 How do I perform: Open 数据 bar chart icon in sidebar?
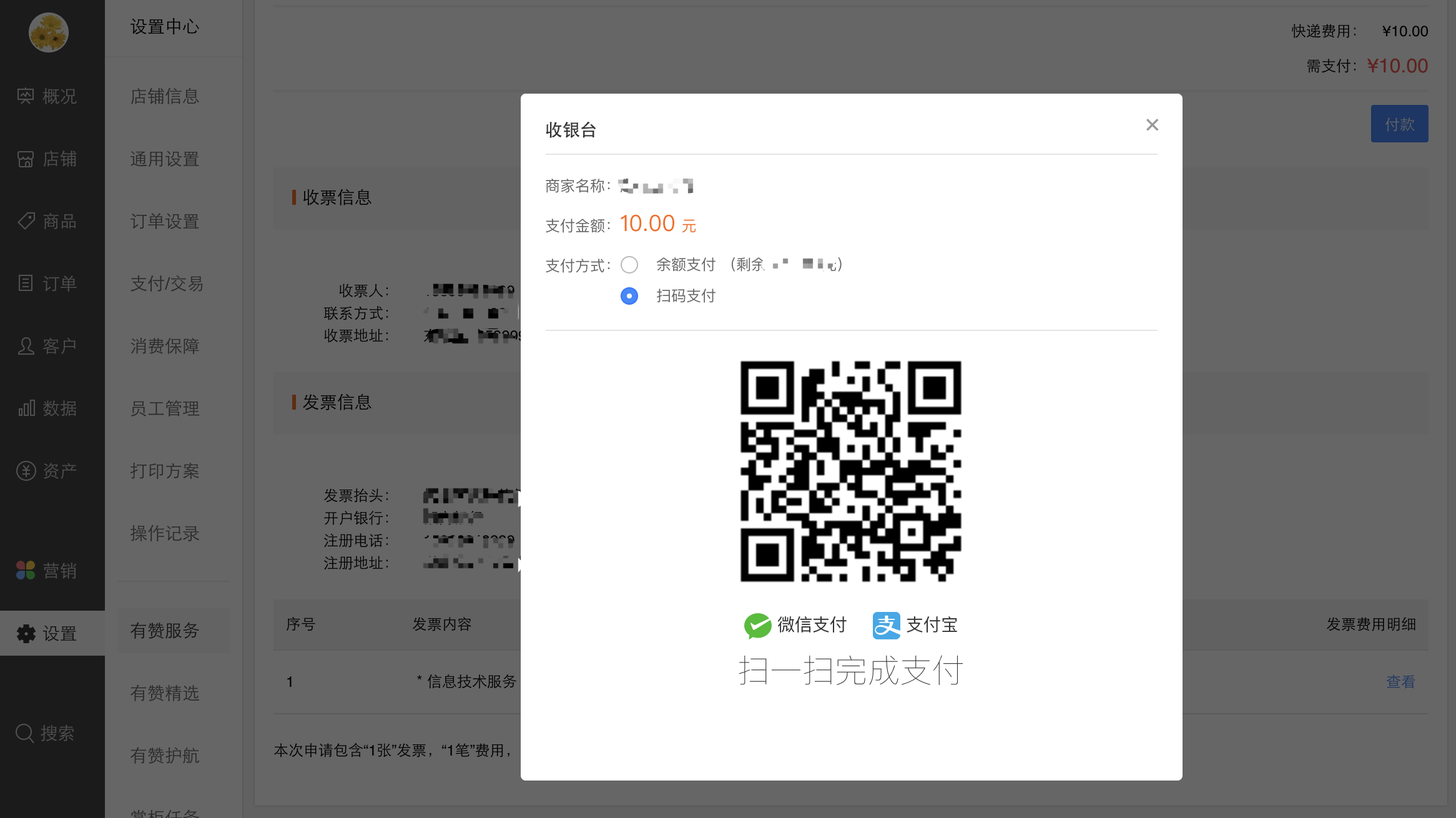pyautogui.click(x=26, y=408)
